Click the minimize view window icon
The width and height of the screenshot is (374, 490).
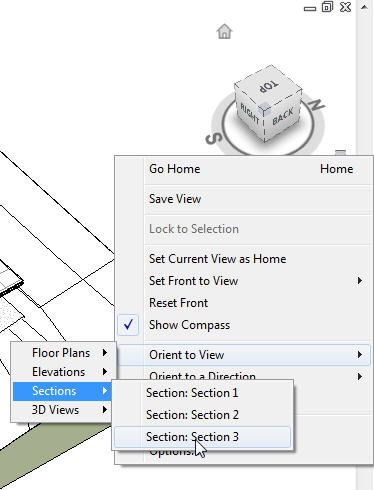pos(310,9)
